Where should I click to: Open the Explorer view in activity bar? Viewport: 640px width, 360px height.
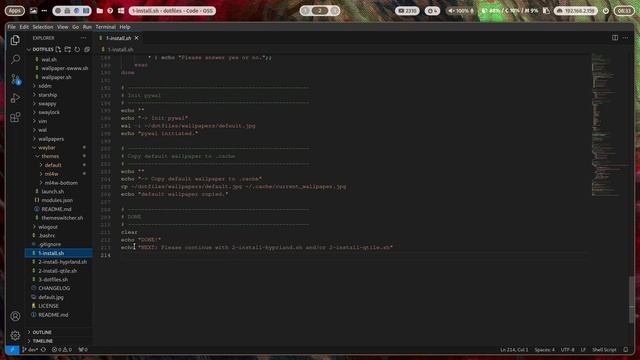[15, 40]
